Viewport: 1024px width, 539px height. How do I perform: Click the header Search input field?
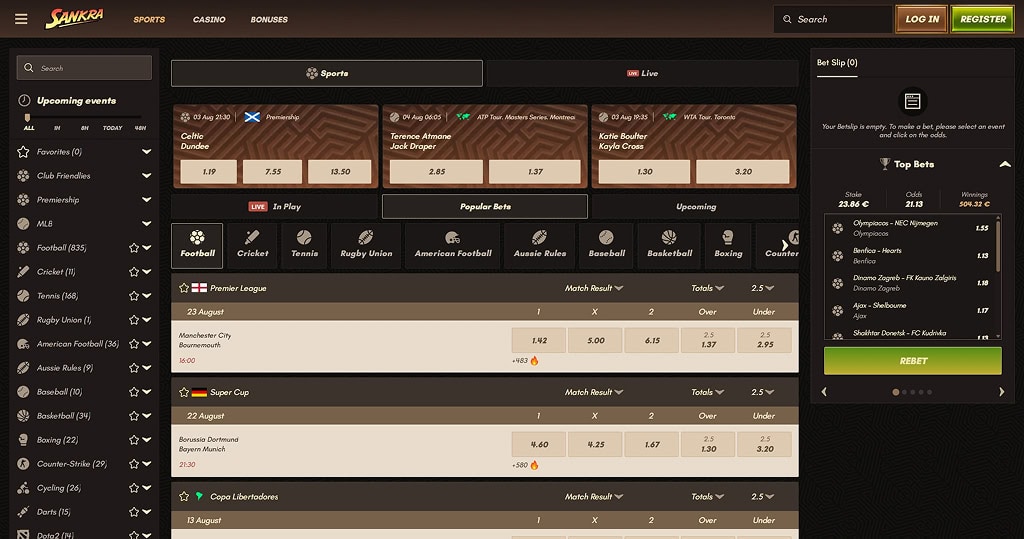(833, 20)
